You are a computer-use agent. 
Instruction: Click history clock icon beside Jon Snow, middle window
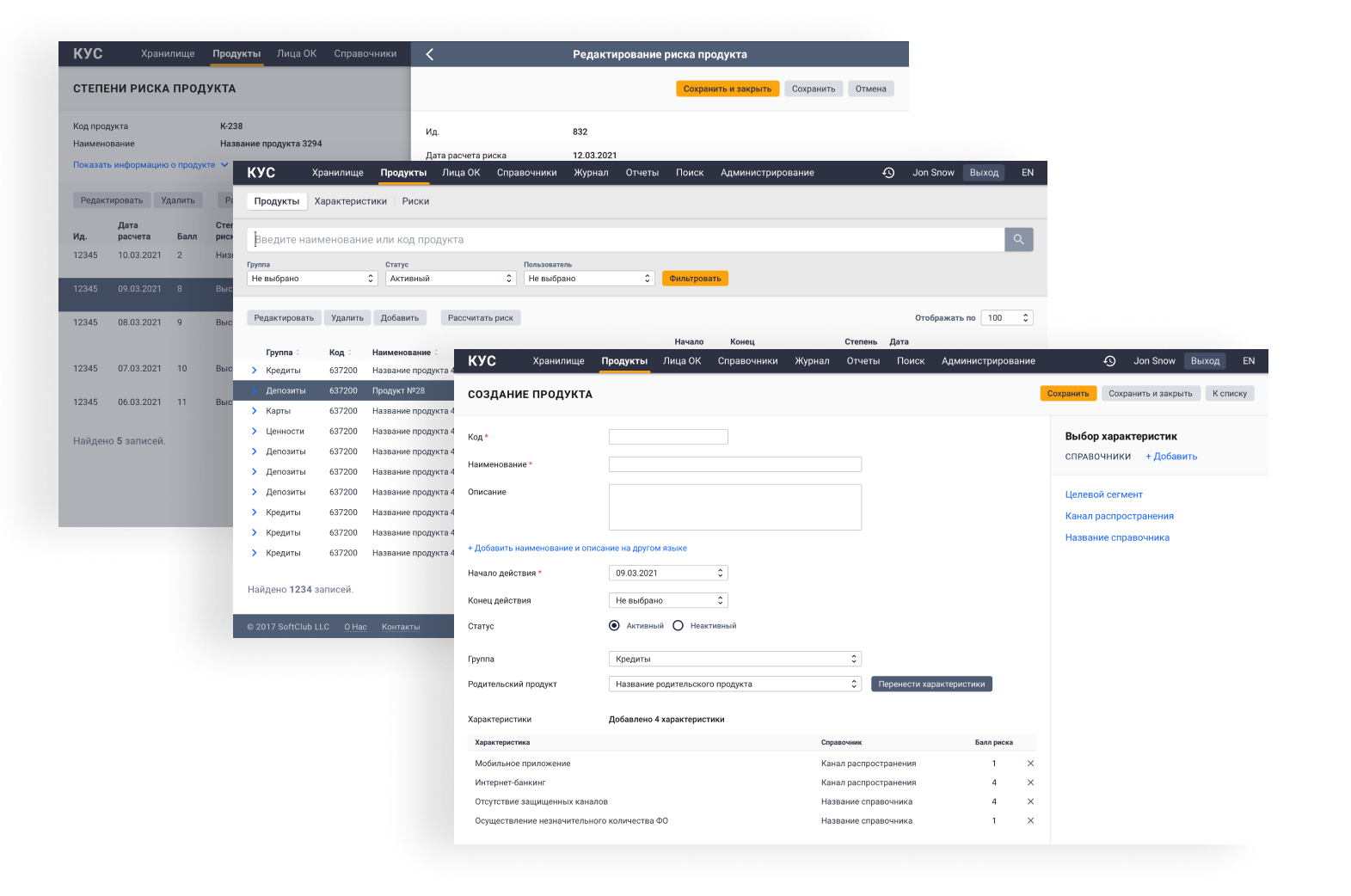[888, 173]
